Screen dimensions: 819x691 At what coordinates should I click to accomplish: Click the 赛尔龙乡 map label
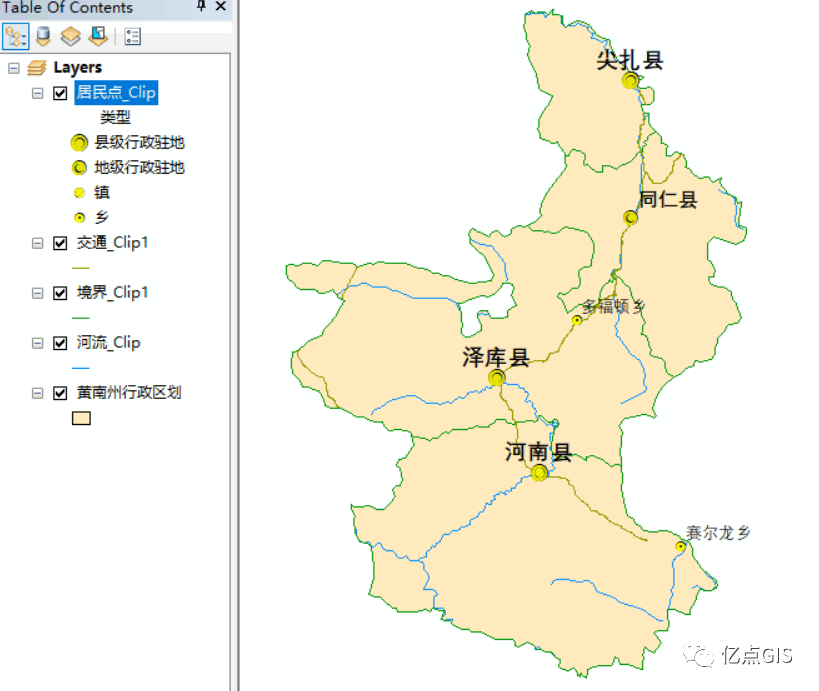(719, 533)
